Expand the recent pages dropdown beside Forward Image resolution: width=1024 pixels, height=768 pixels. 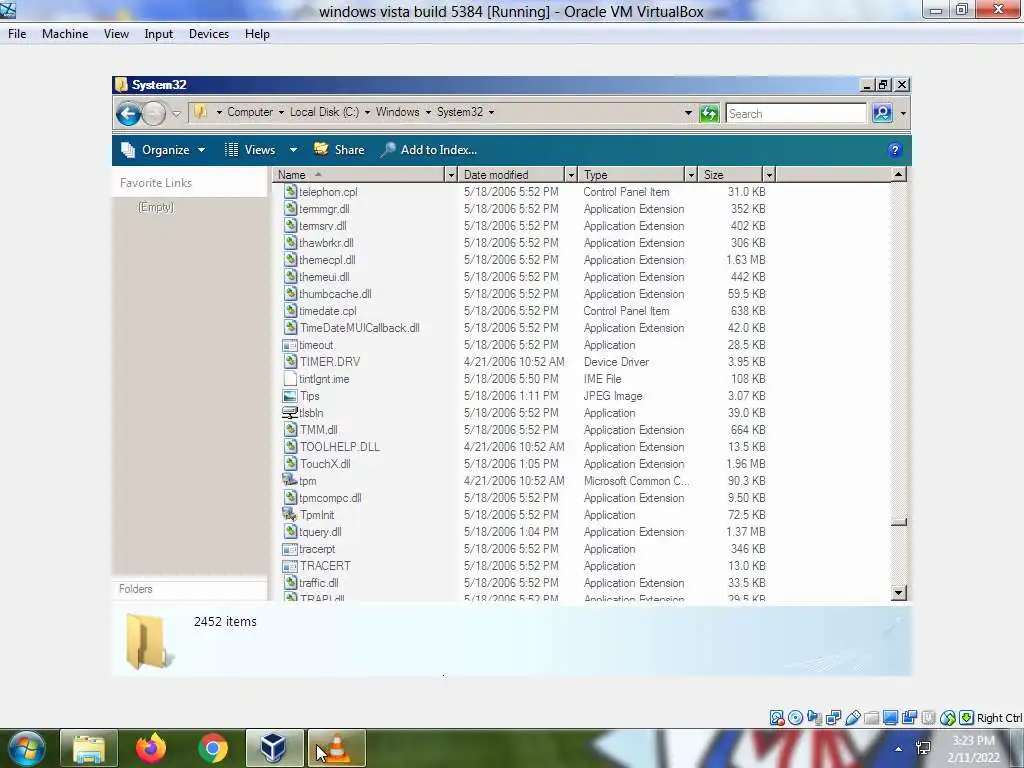(x=176, y=114)
